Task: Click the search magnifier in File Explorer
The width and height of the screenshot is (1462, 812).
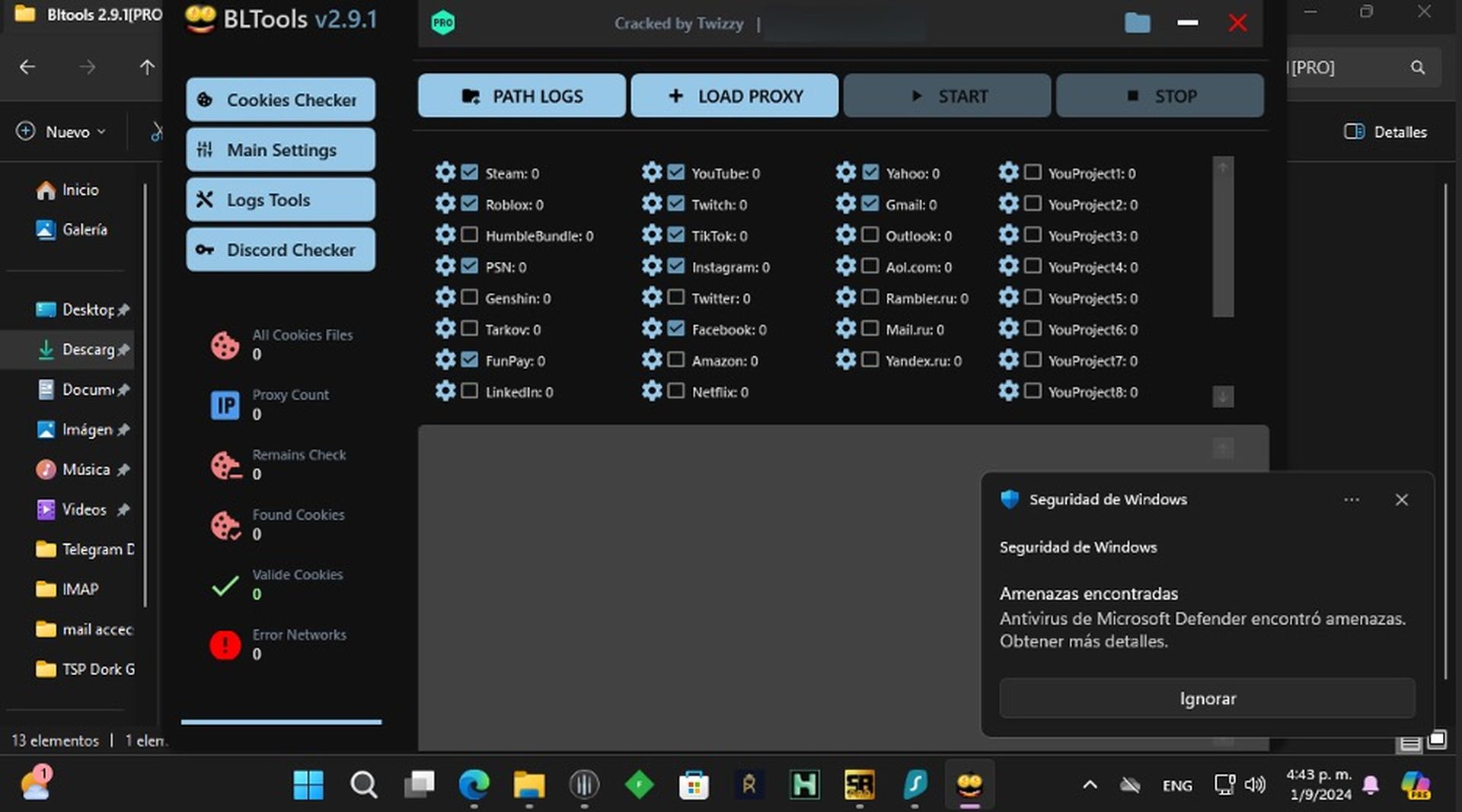Action: (1417, 67)
